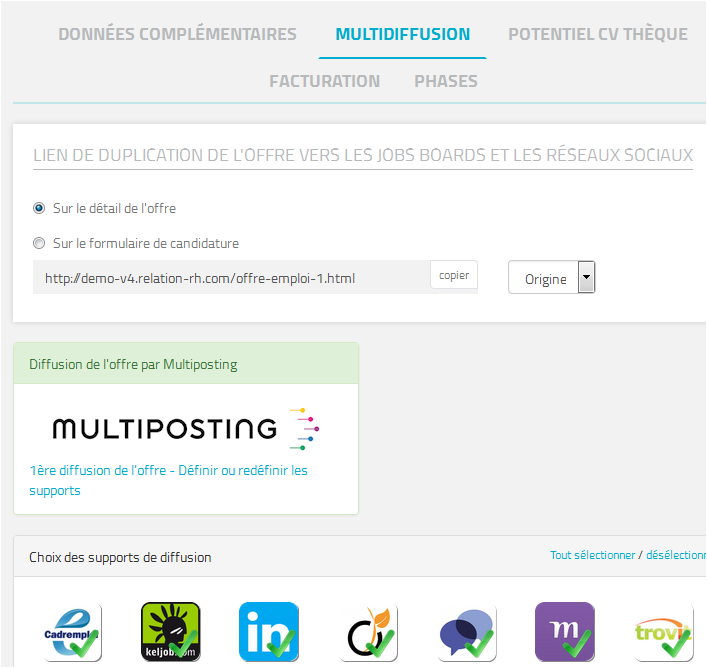The height and width of the screenshot is (668, 707).
Task: Toggle the Trovit job board icon
Action: click(664, 632)
